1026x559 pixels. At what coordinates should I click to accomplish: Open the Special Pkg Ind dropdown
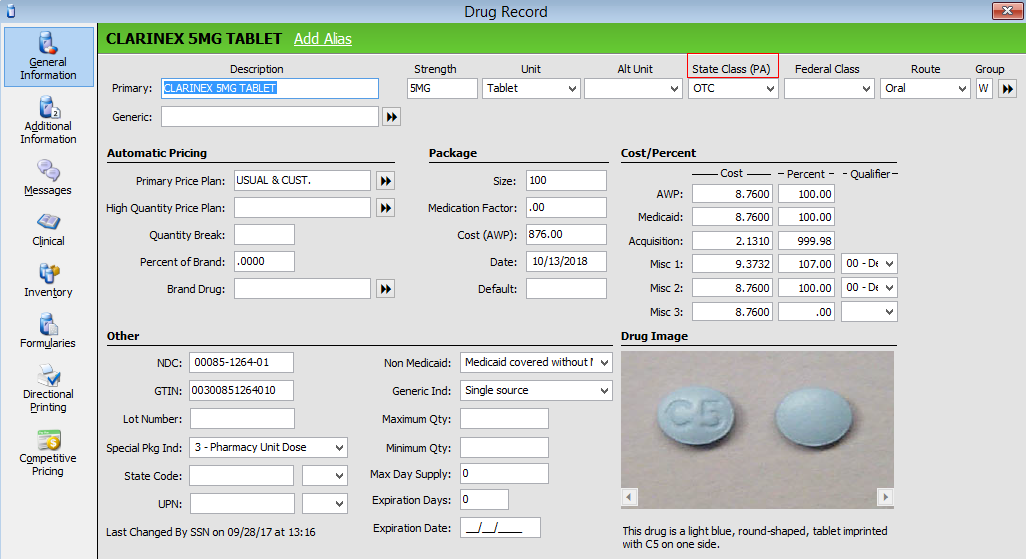click(268, 448)
